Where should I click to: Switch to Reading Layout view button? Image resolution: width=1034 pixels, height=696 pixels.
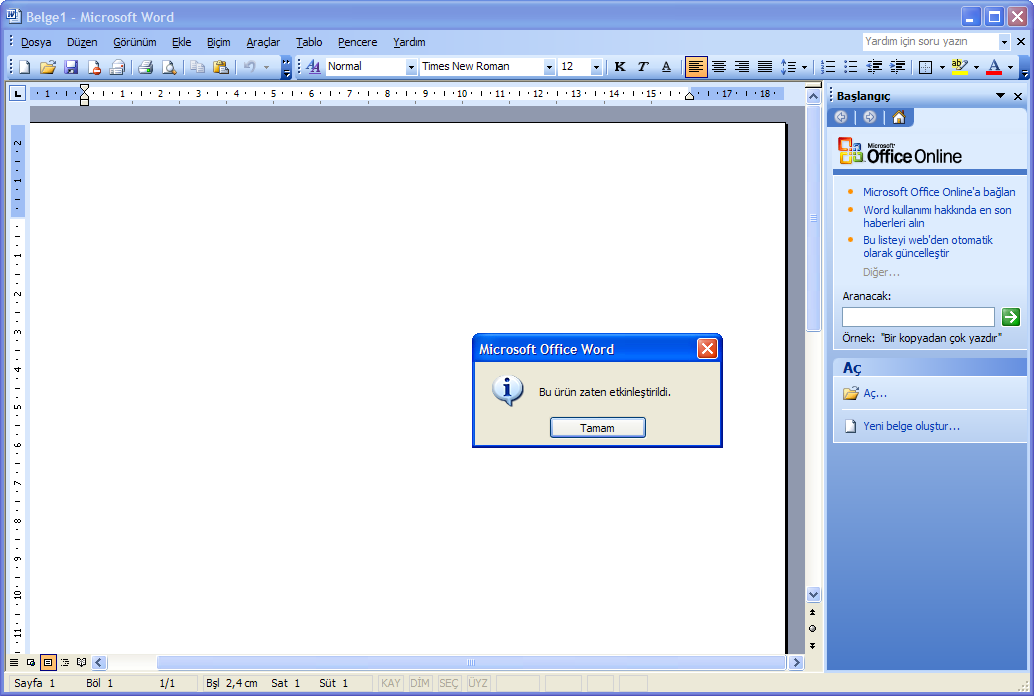(82, 662)
